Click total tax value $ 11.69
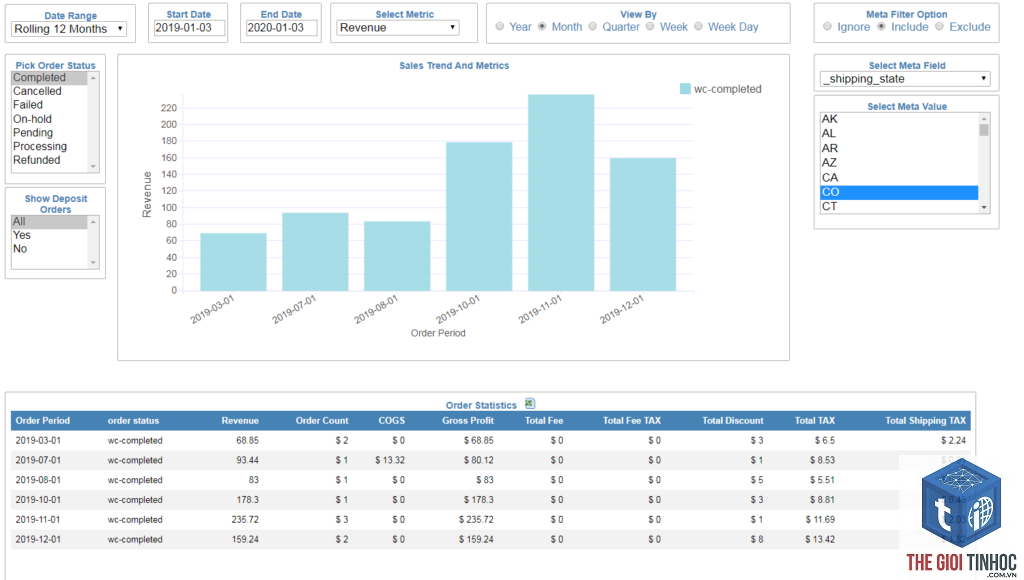The width and height of the screenshot is (1024, 580). (x=820, y=519)
